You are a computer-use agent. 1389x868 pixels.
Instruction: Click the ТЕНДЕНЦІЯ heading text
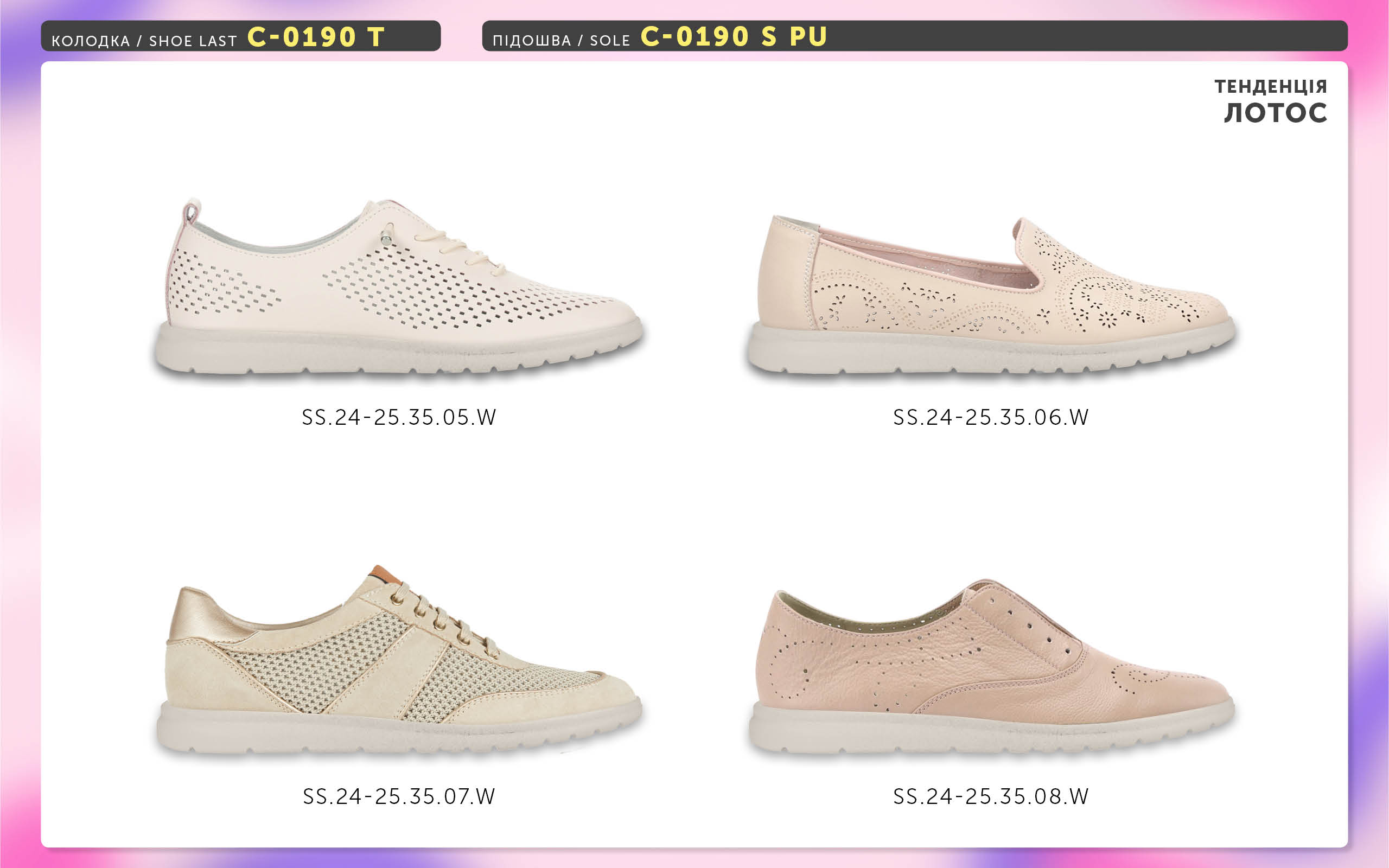pyautogui.click(x=1271, y=87)
